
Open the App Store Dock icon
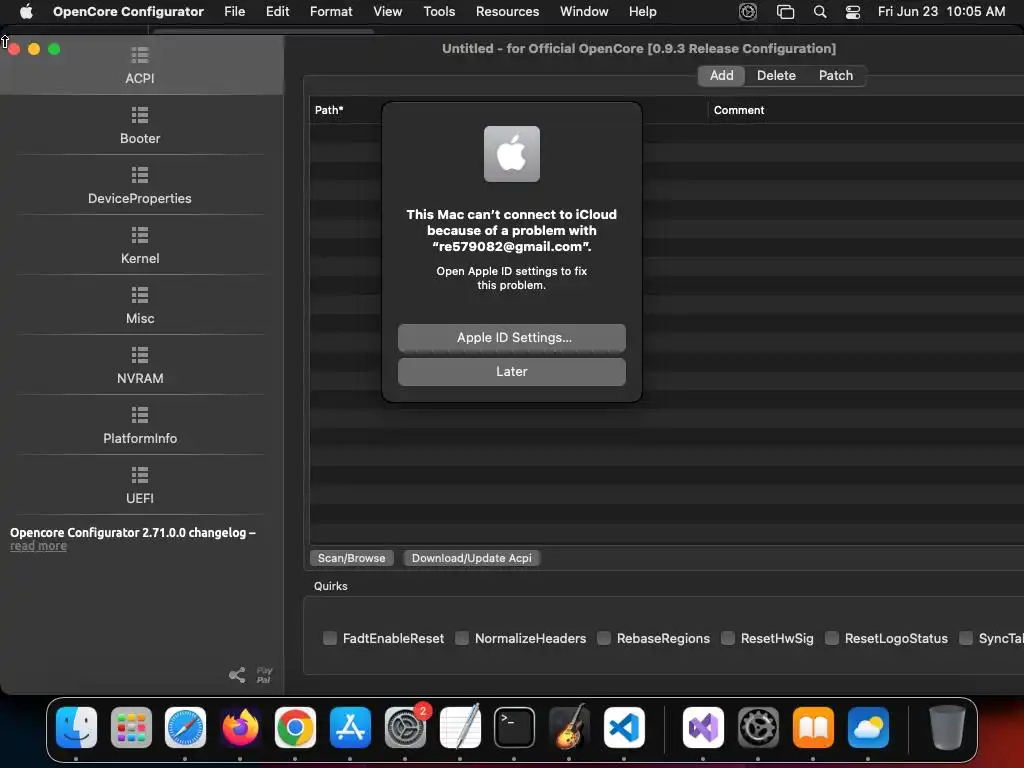(350, 728)
